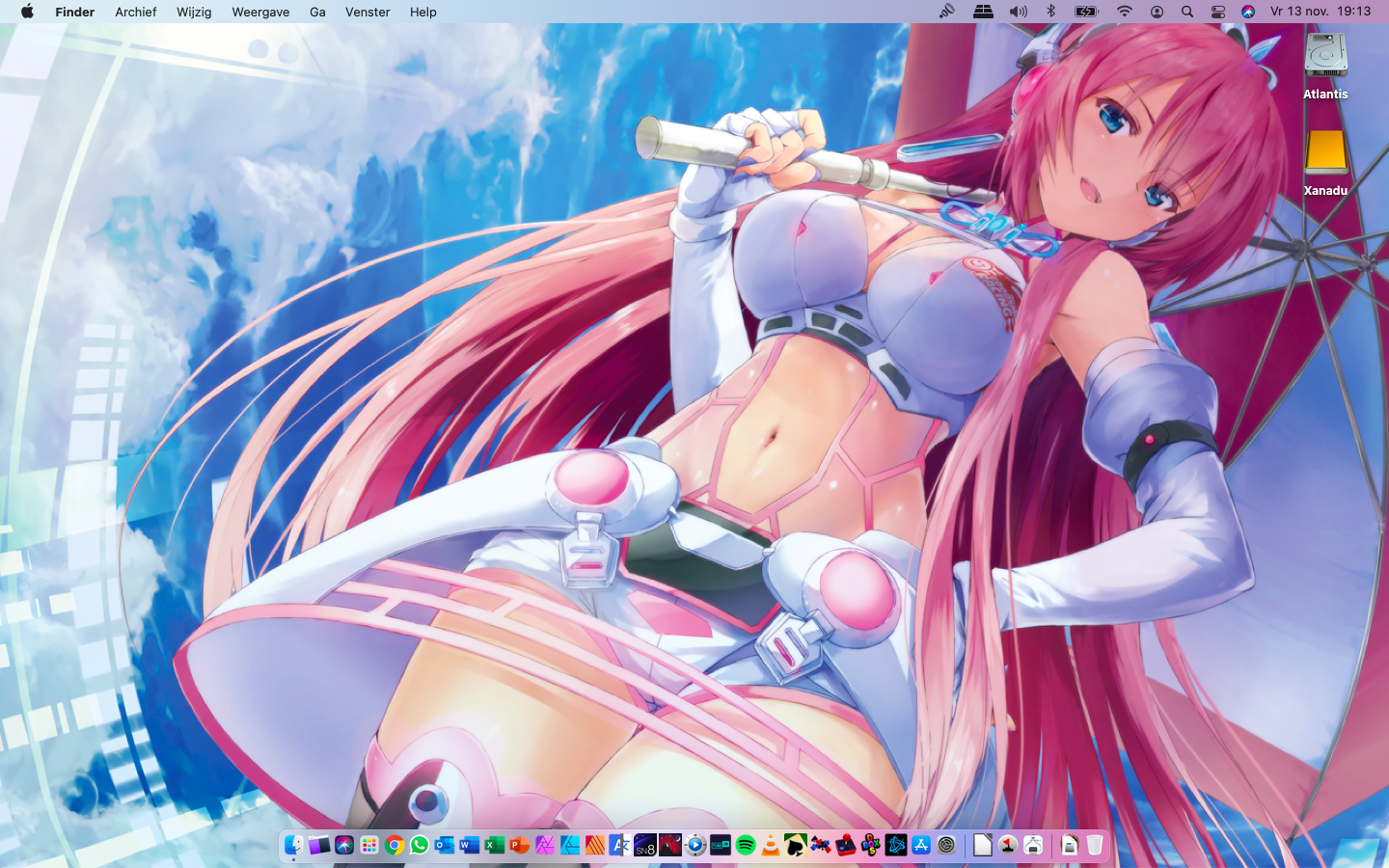The width and height of the screenshot is (1389, 868).
Task: Open the Trash in the Dock
Action: click(1095, 846)
